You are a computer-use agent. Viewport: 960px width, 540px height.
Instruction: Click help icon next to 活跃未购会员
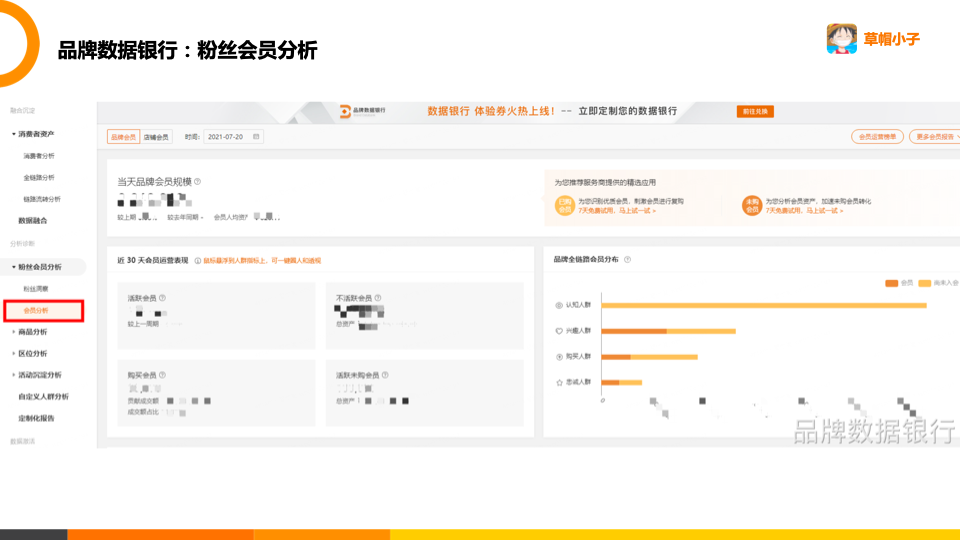point(385,375)
